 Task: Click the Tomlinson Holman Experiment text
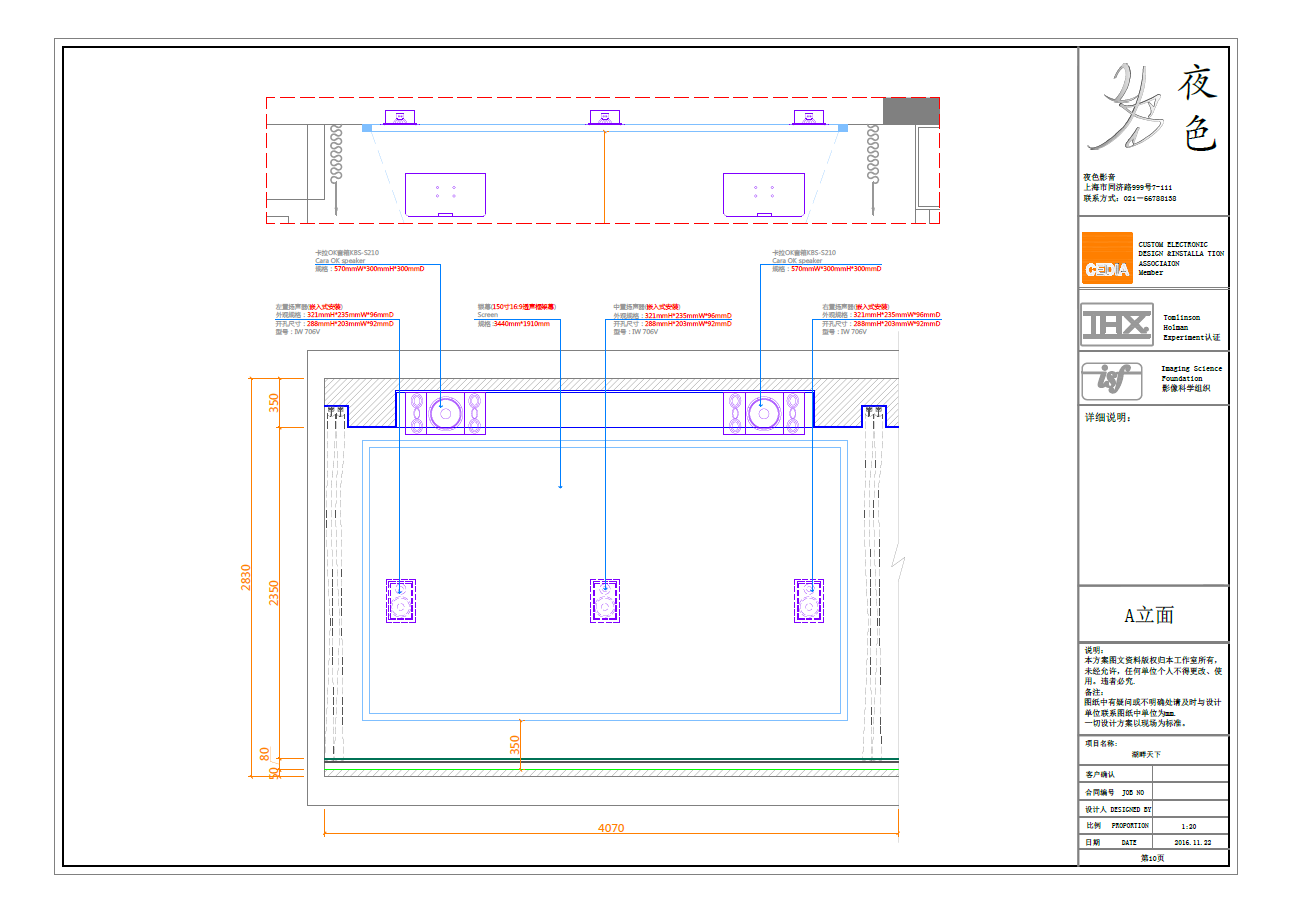click(1191, 327)
